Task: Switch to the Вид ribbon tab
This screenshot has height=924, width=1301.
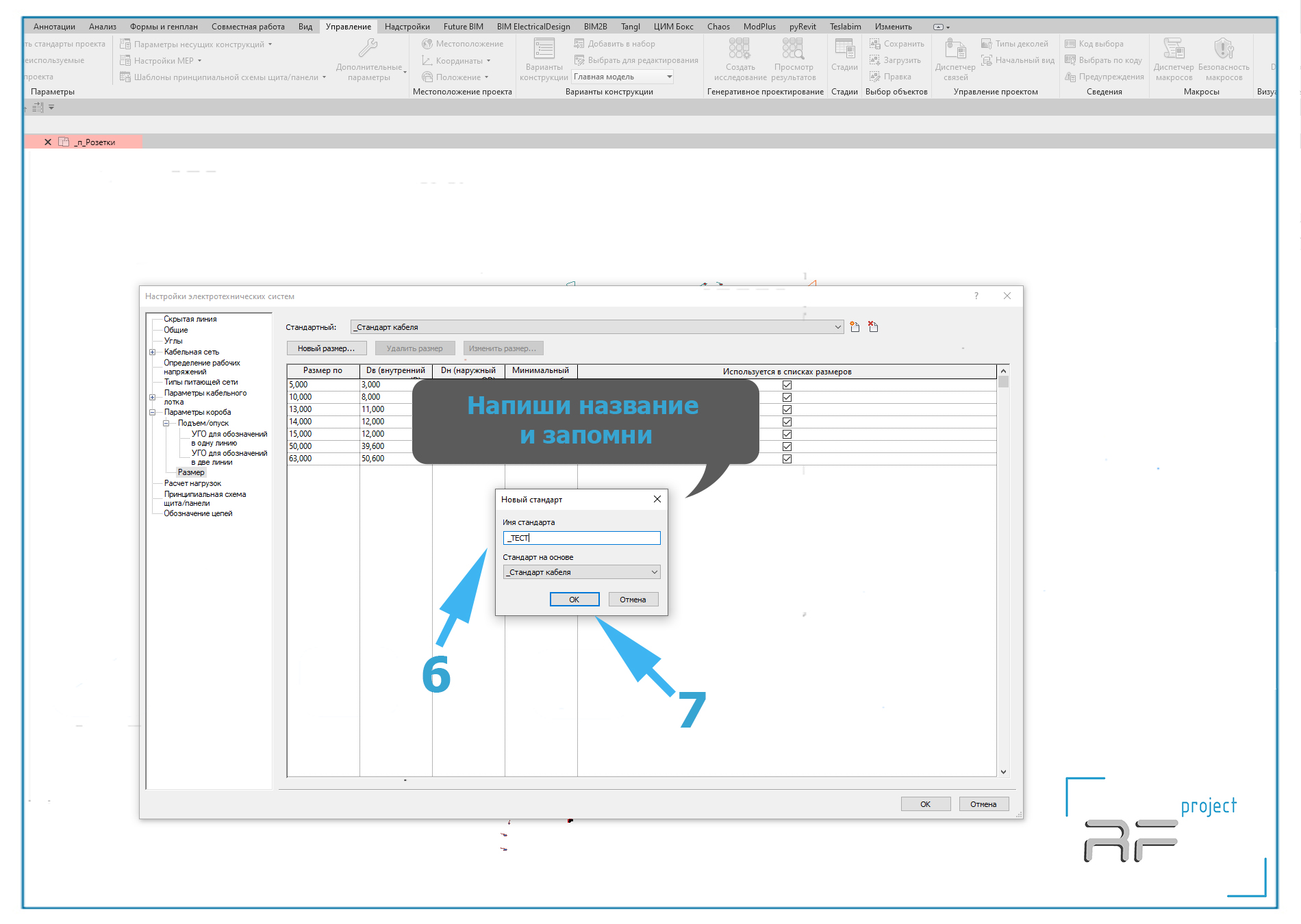Action: pyautogui.click(x=305, y=27)
